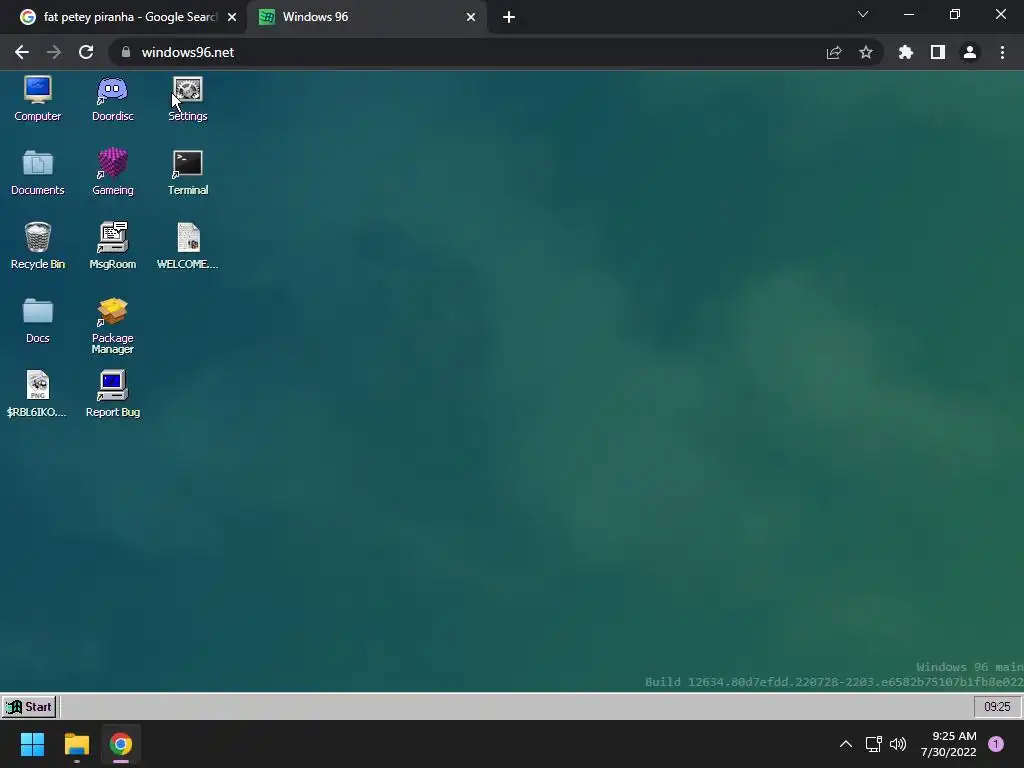Click the Chrome taskbar icon
Screen dimensions: 1024x768
click(x=121, y=744)
